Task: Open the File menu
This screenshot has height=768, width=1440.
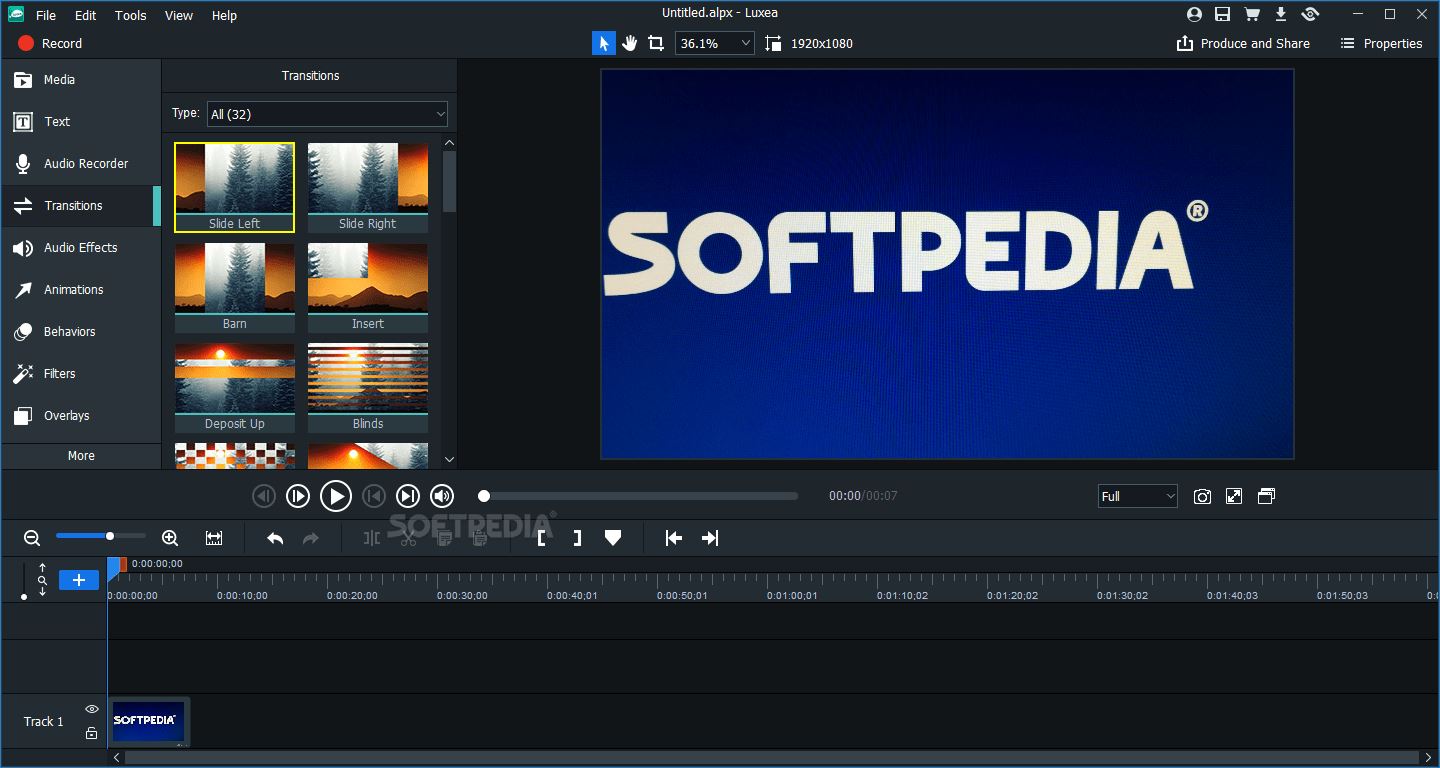Action: (x=46, y=15)
